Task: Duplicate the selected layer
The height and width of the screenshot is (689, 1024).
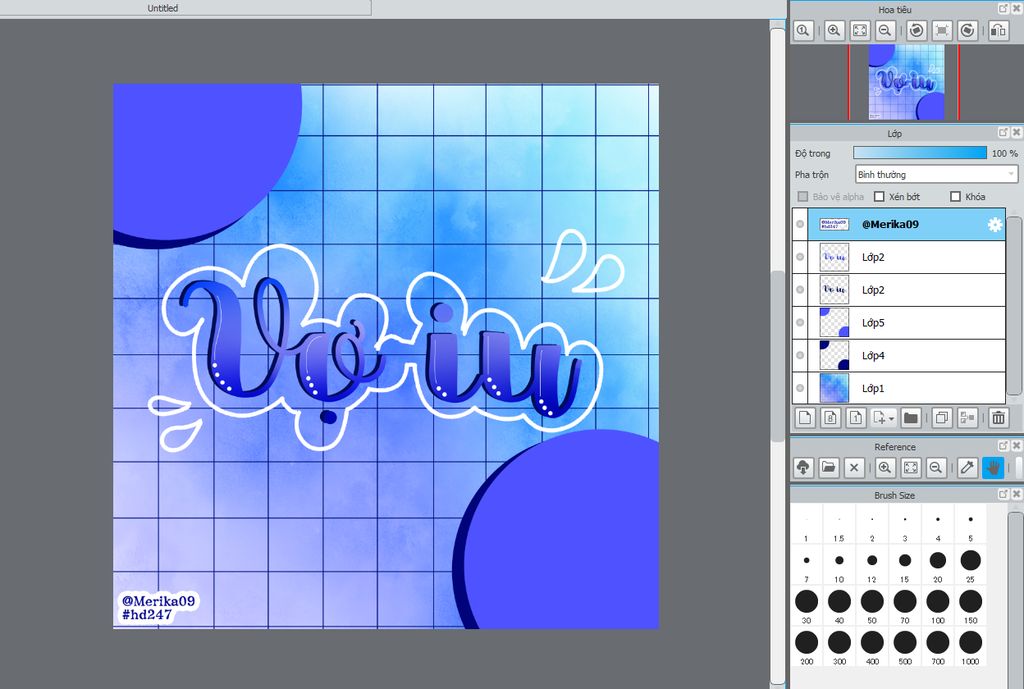Action: tap(942, 417)
